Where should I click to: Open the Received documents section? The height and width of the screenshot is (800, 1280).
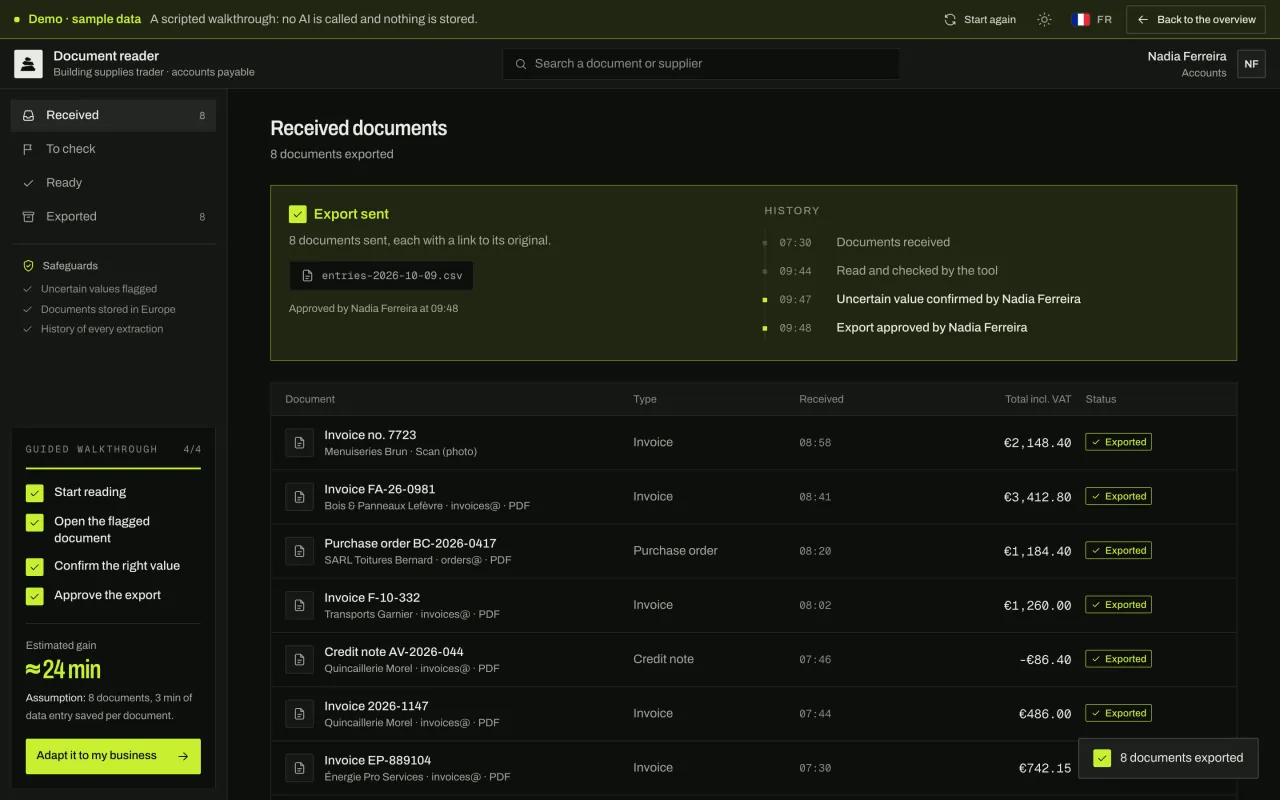point(113,115)
